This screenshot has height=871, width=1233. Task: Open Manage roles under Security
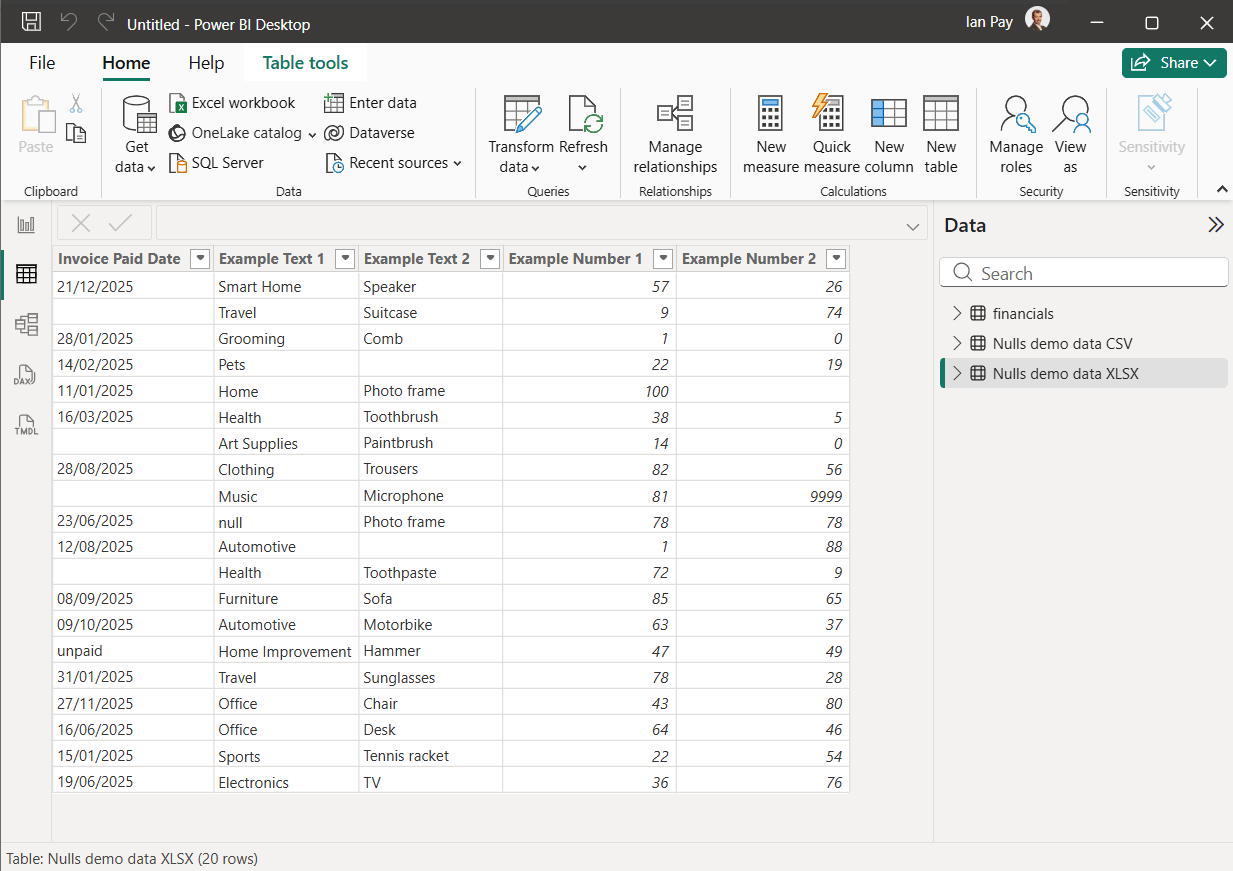click(x=1016, y=133)
